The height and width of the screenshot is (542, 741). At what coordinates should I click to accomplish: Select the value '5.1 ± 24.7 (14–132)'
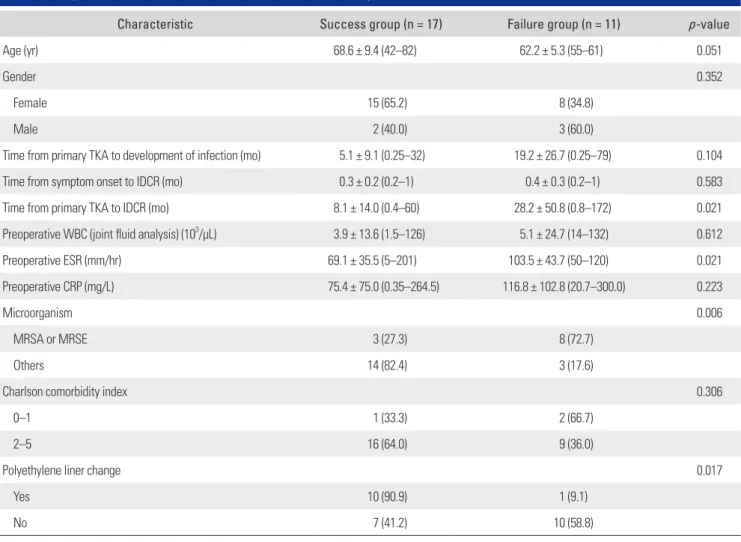pyautogui.click(x=564, y=234)
